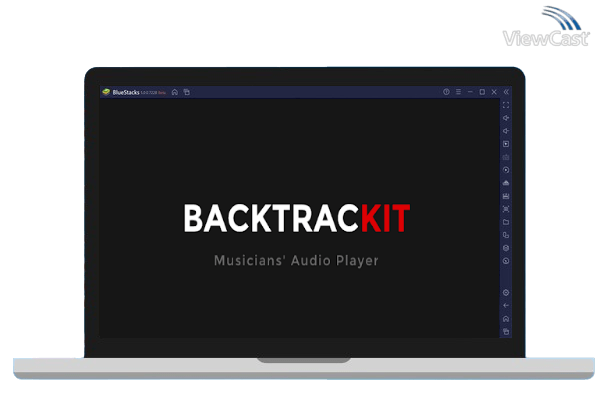Click the circular clock-like sidebar icon
This screenshot has height=414, width=602.
point(506,261)
